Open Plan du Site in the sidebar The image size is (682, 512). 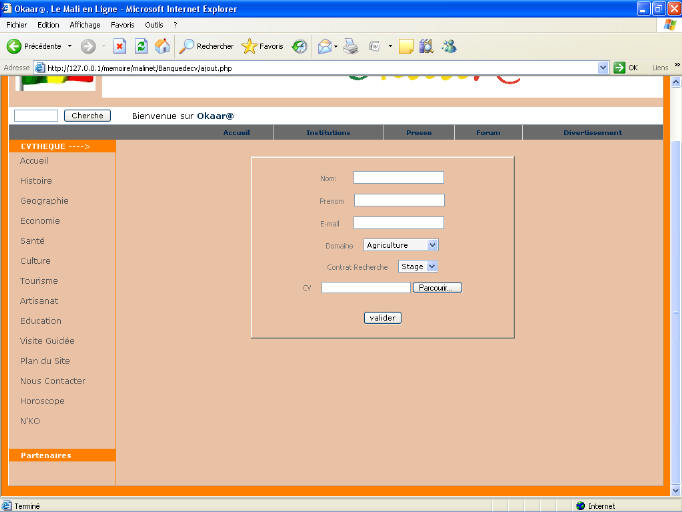45,361
